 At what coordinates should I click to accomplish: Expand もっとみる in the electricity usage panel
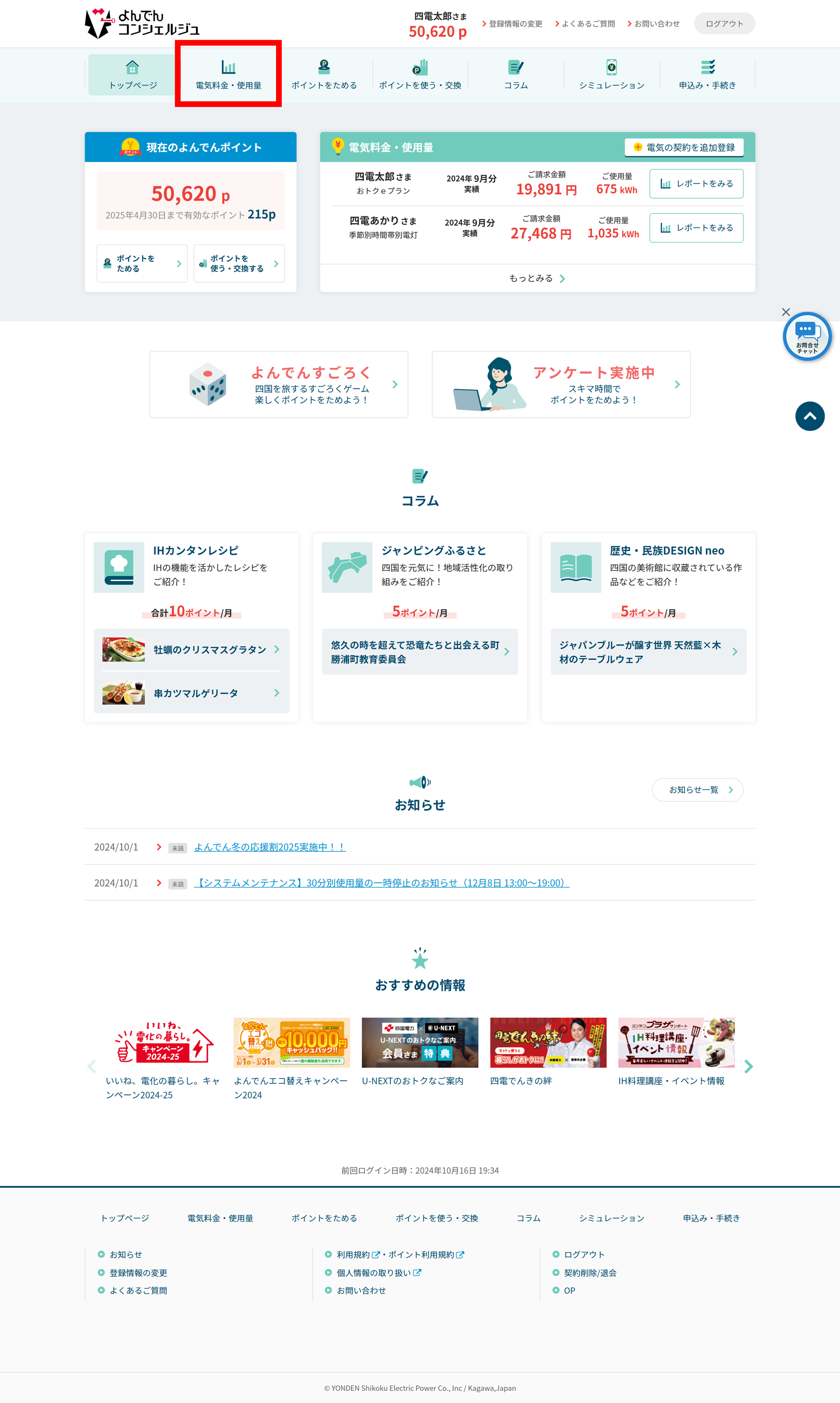(x=537, y=278)
